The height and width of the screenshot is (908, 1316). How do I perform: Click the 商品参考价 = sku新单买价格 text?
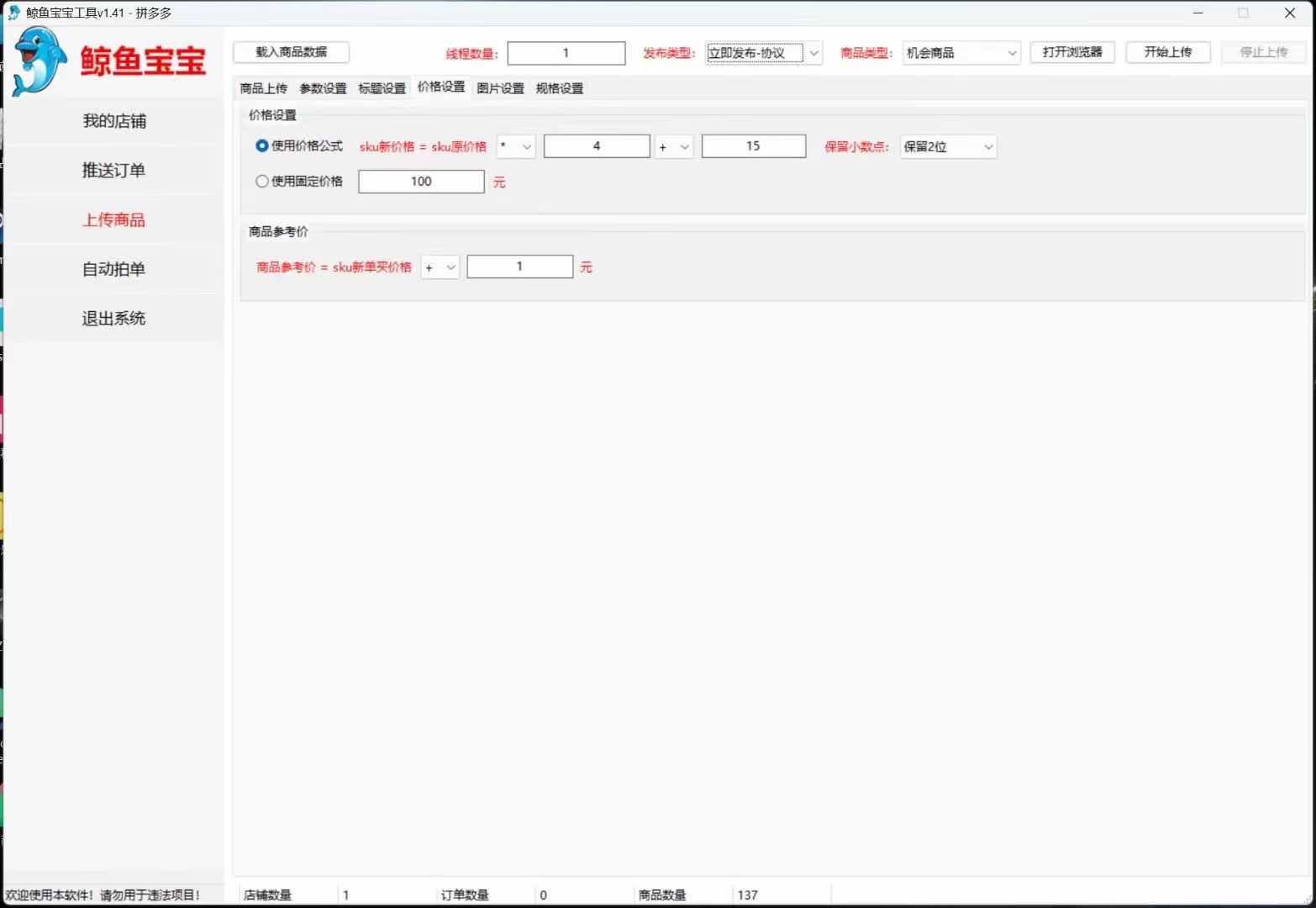click(334, 267)
